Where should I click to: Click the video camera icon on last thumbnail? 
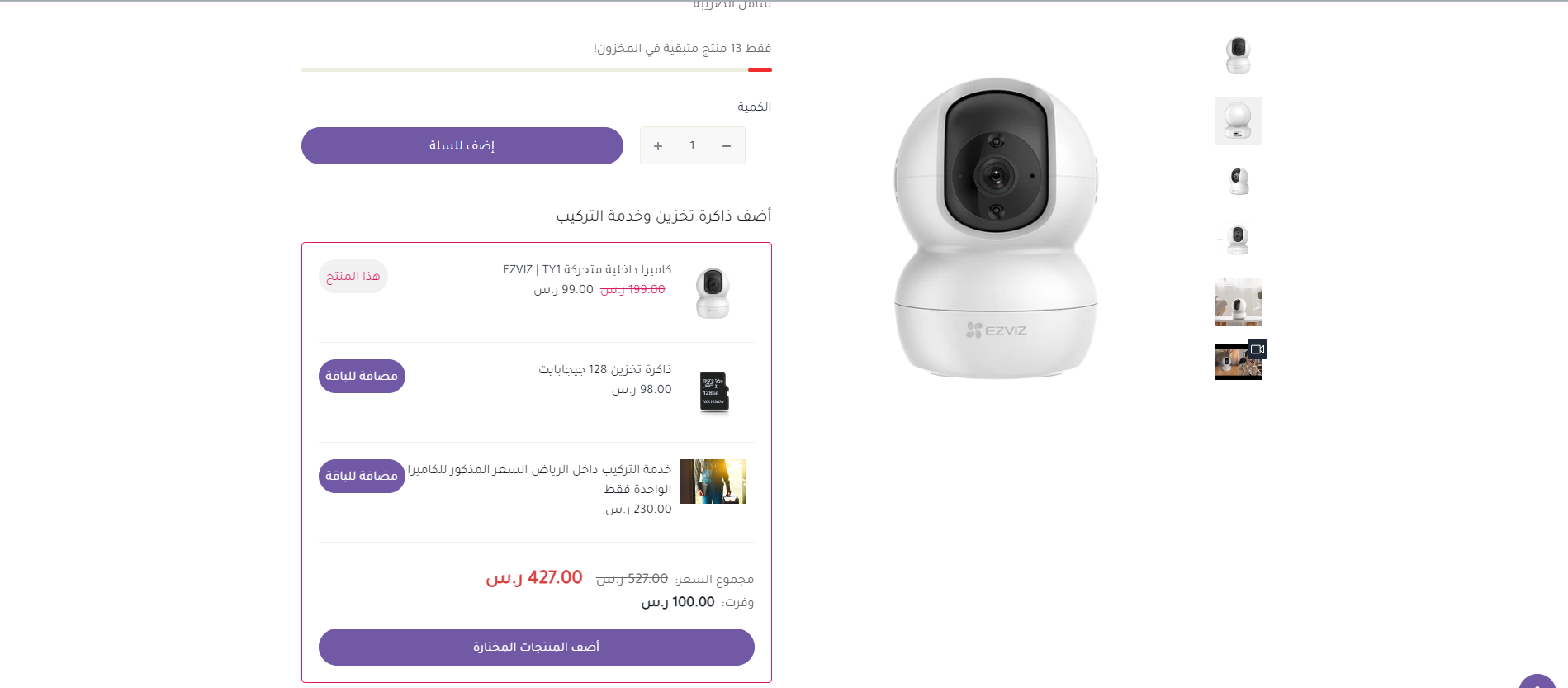(1258, 349)
